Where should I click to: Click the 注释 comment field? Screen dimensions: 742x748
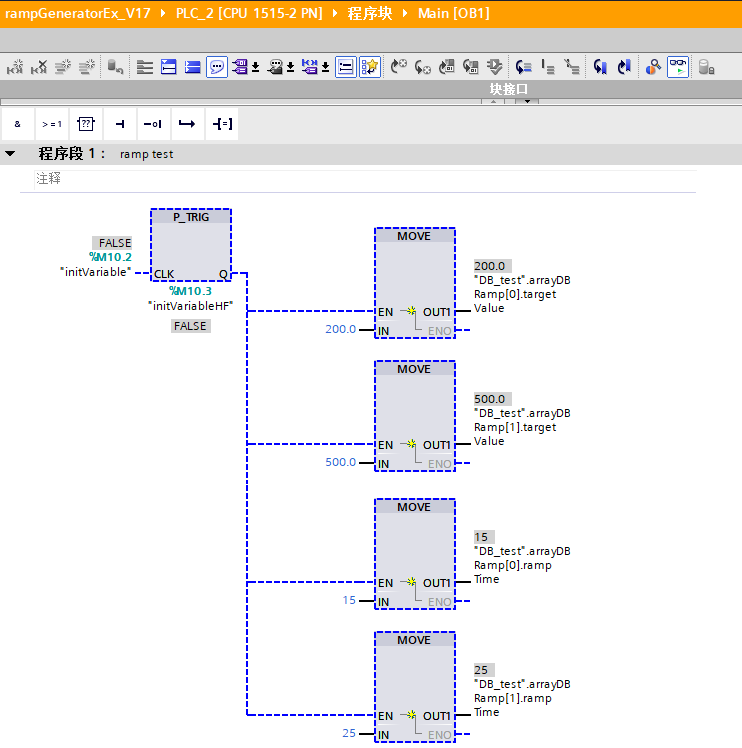(366, 179)
